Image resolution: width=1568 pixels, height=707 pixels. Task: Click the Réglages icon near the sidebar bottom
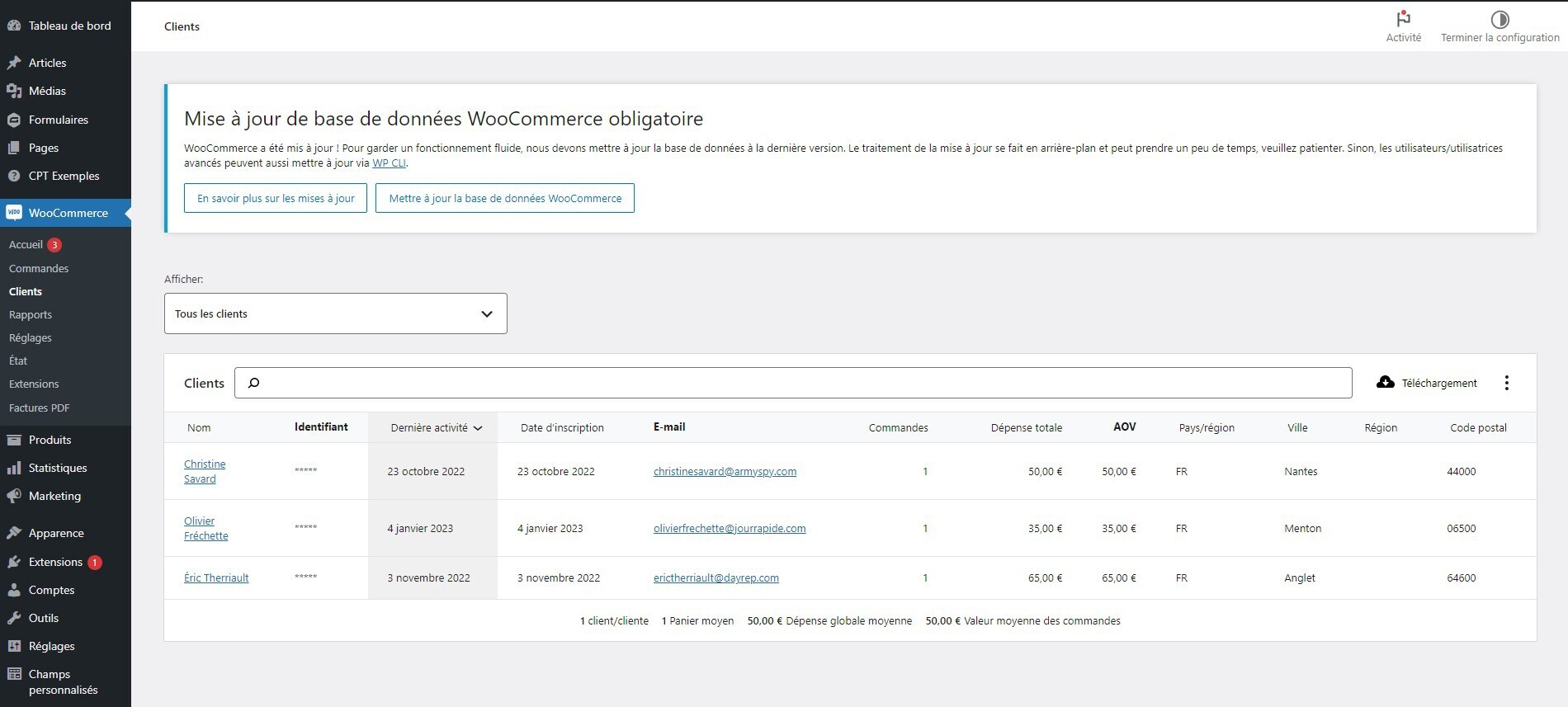click(x=14, y=646)
